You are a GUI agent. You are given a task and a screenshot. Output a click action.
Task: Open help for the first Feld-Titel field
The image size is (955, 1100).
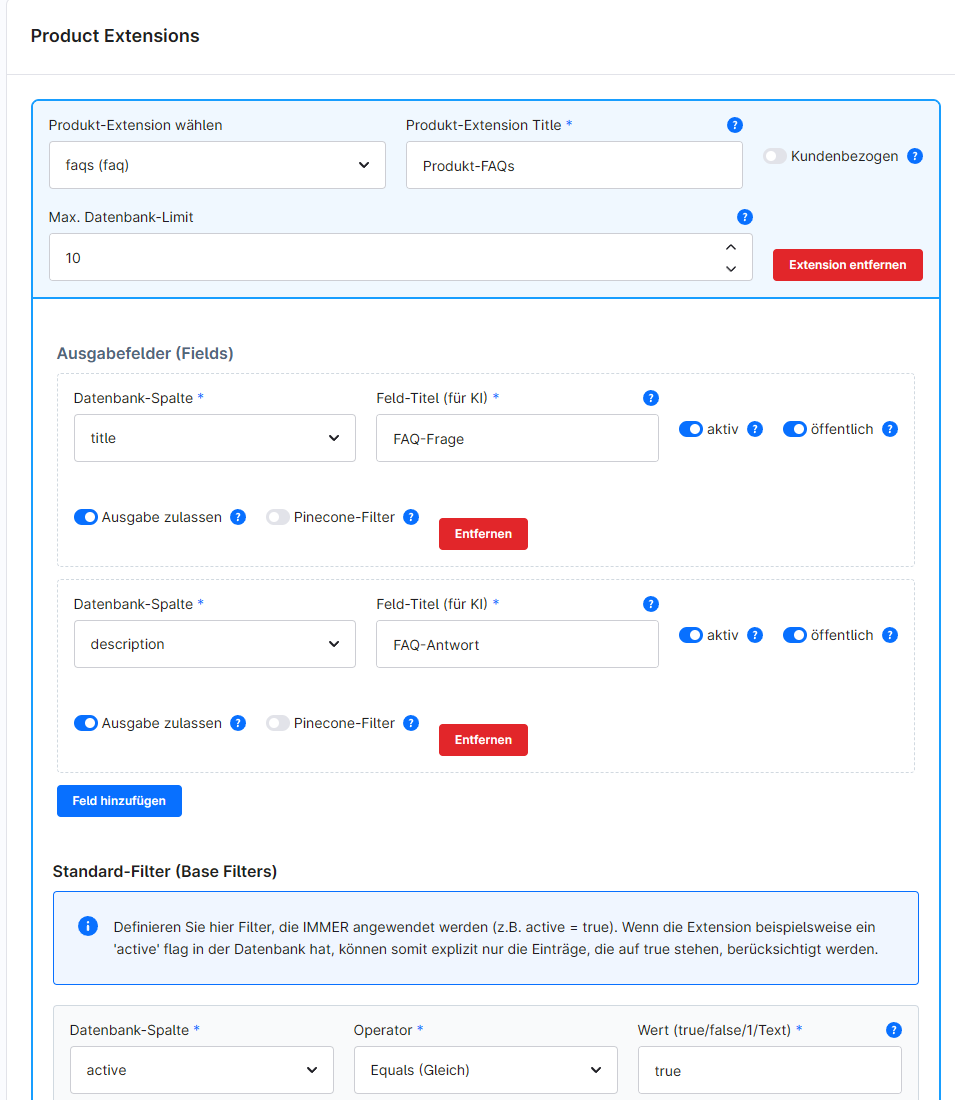tap(651, 397)
